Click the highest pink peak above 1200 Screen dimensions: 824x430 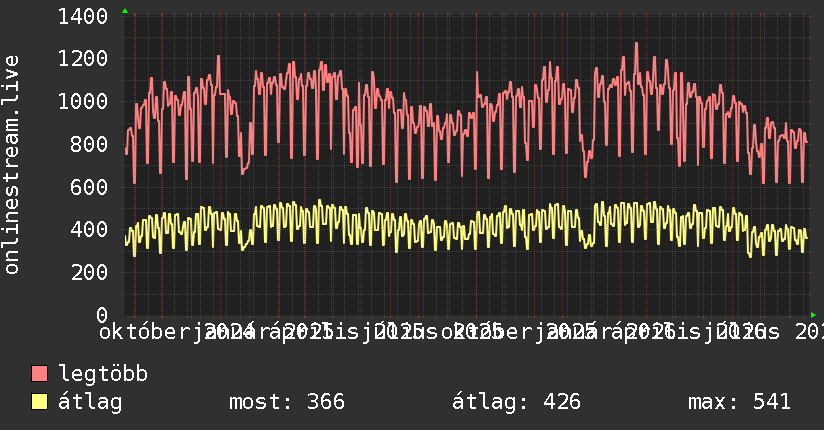(636, 44)
